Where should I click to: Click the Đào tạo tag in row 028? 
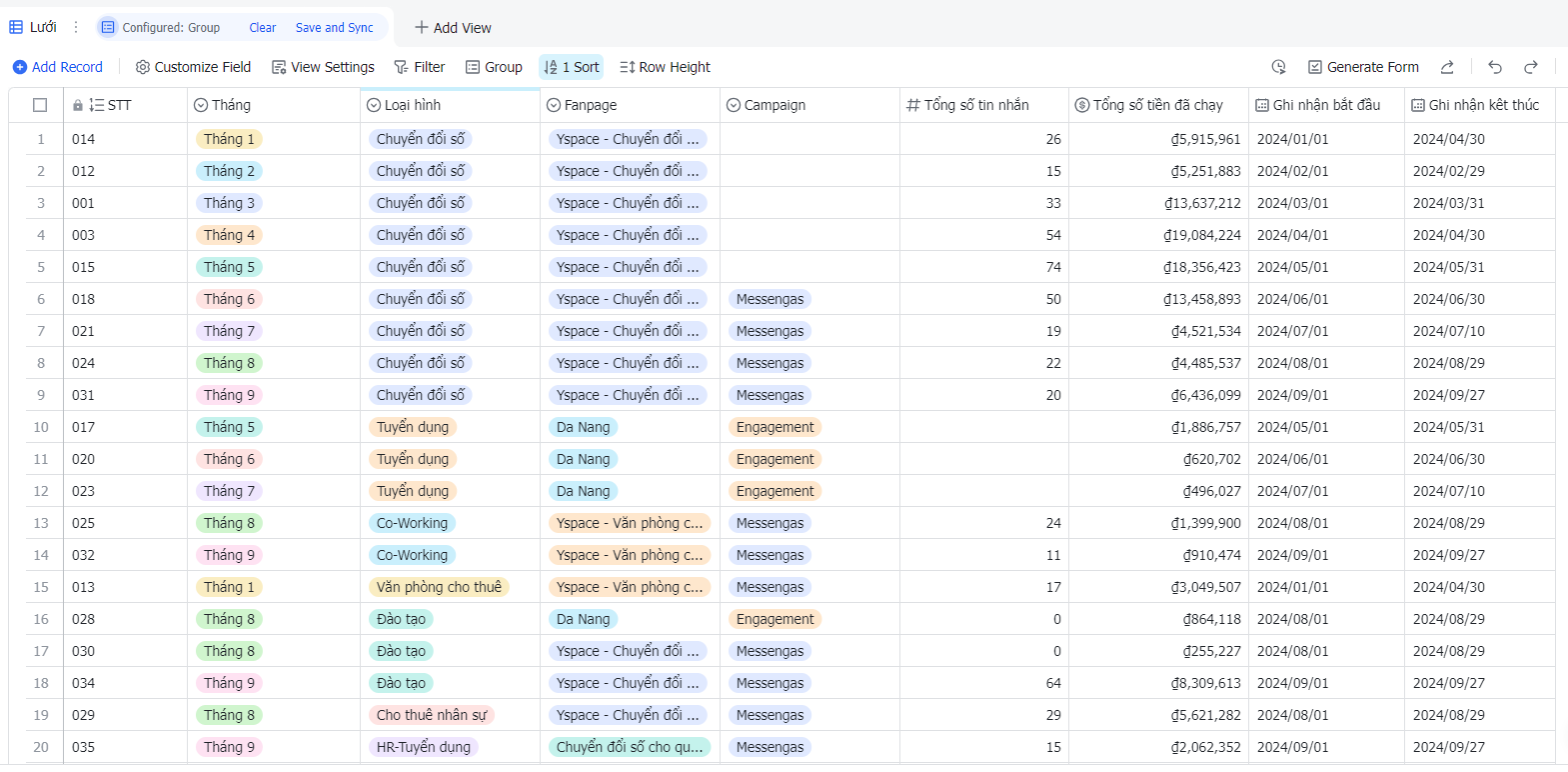coord(401,619)
